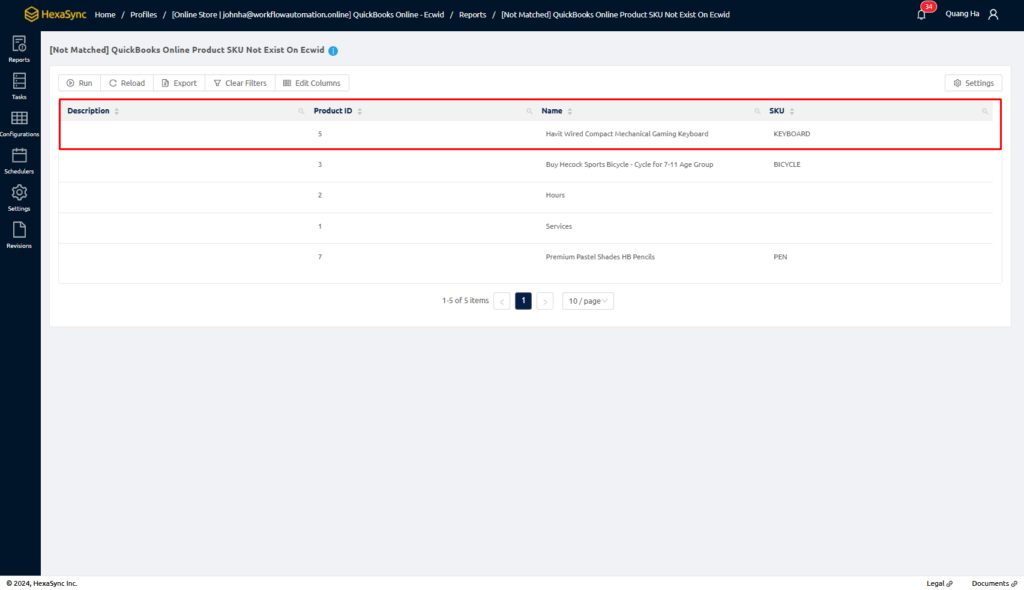Open Reports in the sidebar
The image size is (1024, 590).
pos(19,50)
